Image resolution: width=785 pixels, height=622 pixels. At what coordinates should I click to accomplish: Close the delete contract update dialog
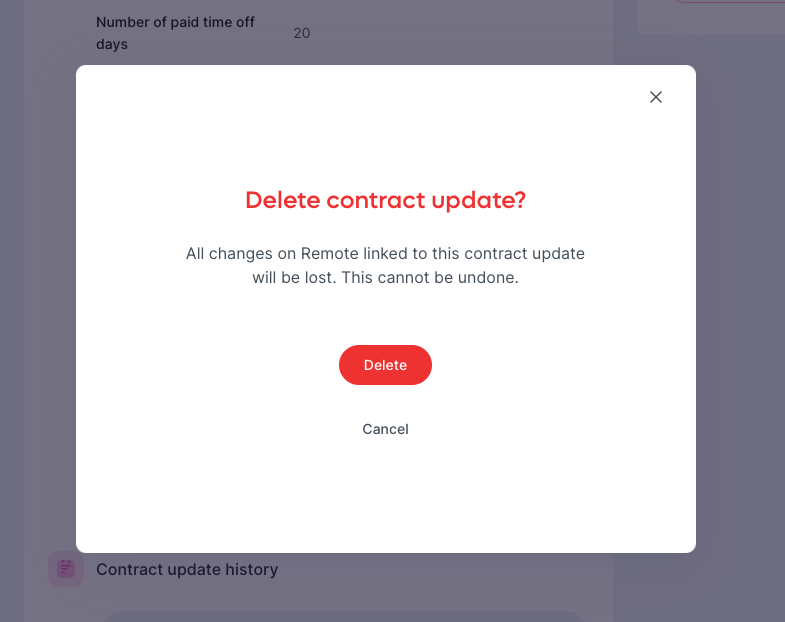click(656, 97)
